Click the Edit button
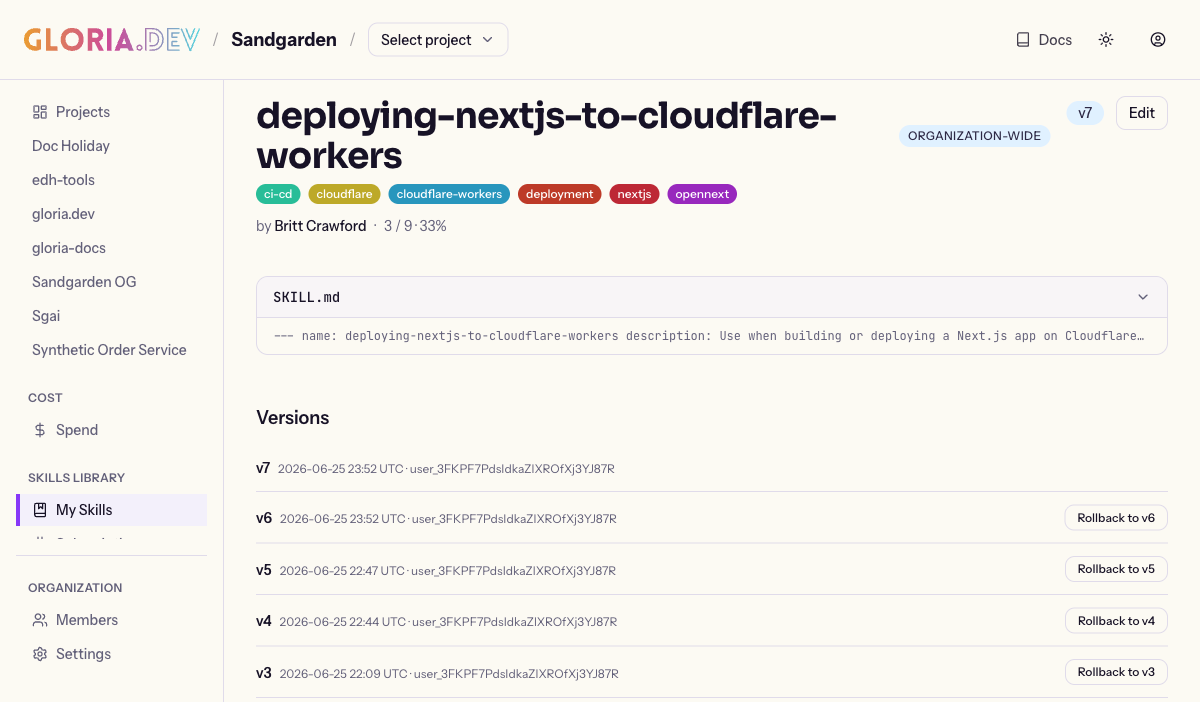 (1142, 113)
